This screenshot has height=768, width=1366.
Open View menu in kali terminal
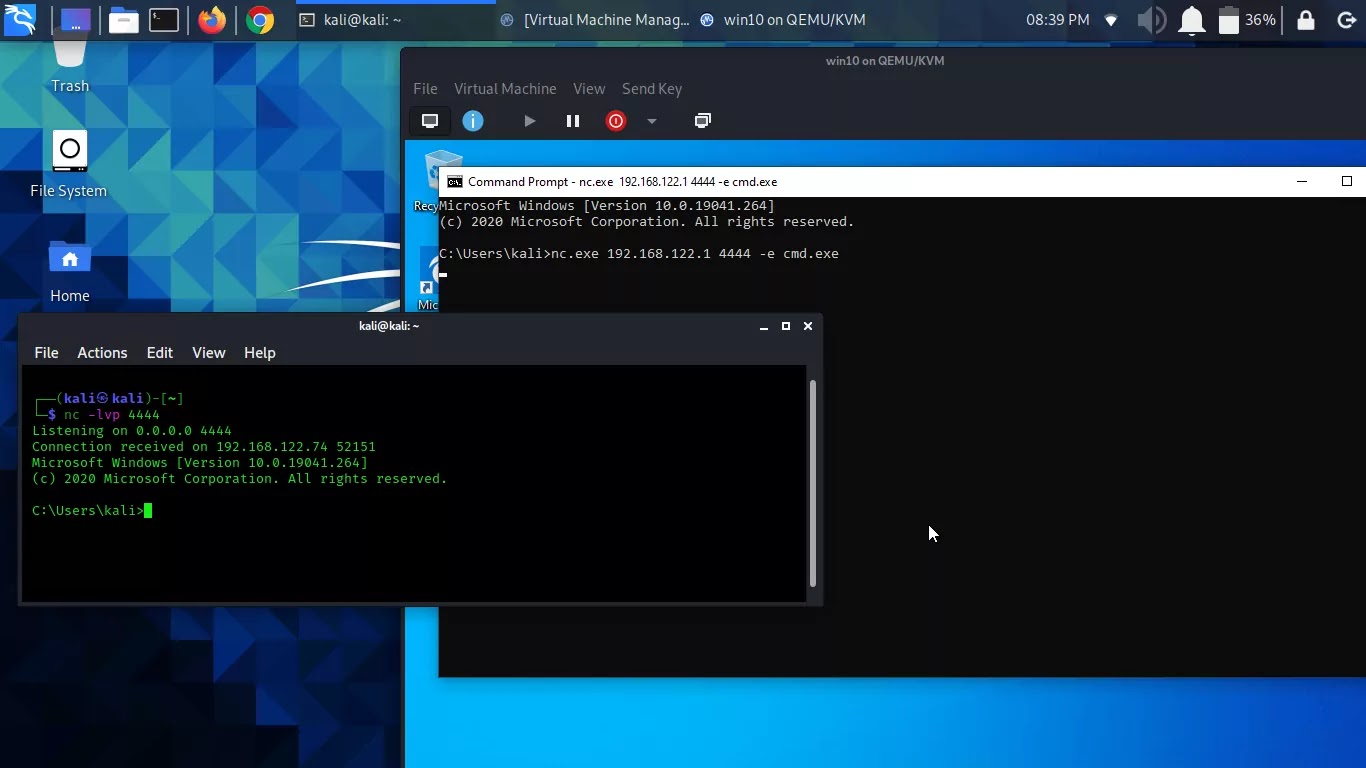tap(208, 353)
